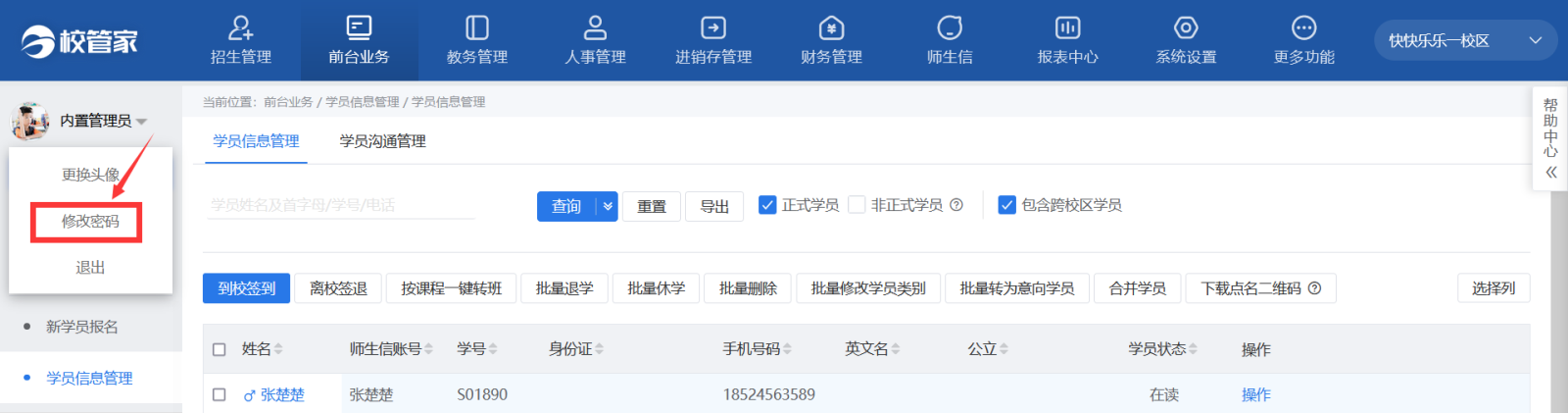The height and width of the screenshot is (413, 1568).
Task: Collapse the 内置管理员 user menu arrow
Action: tap(142, 122)
